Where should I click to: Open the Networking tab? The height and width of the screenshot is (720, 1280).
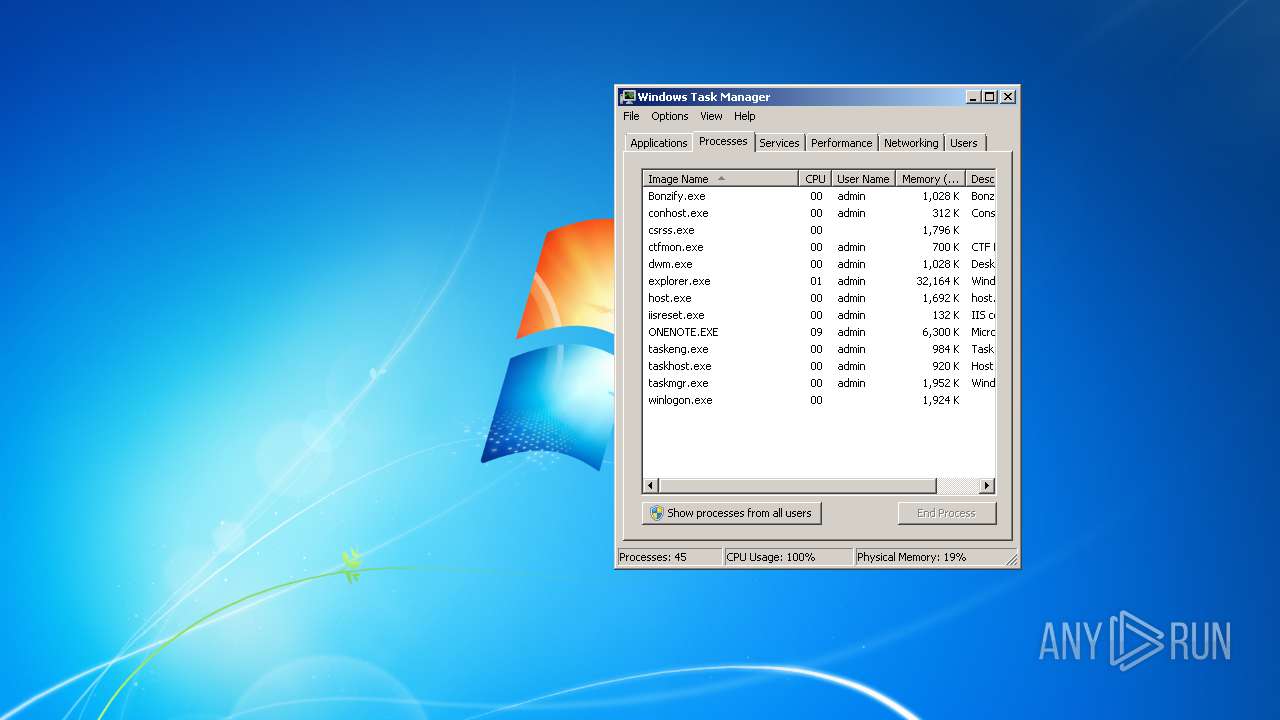pyautogui.click(x=911, y=143)
